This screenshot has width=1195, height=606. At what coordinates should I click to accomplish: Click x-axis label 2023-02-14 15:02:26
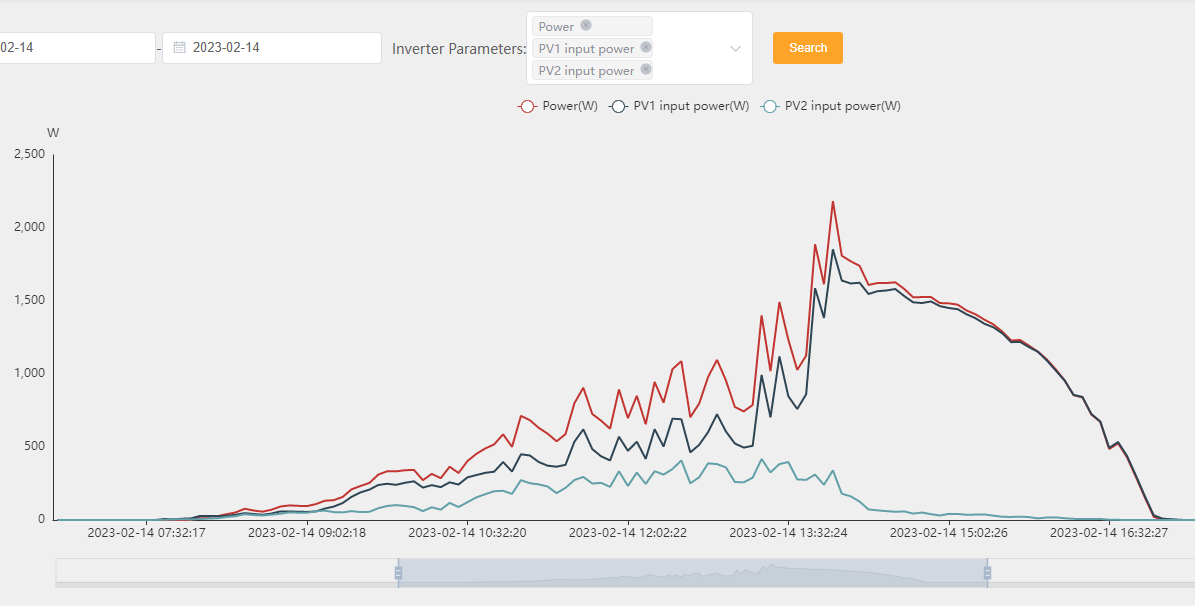click(949, 534)
